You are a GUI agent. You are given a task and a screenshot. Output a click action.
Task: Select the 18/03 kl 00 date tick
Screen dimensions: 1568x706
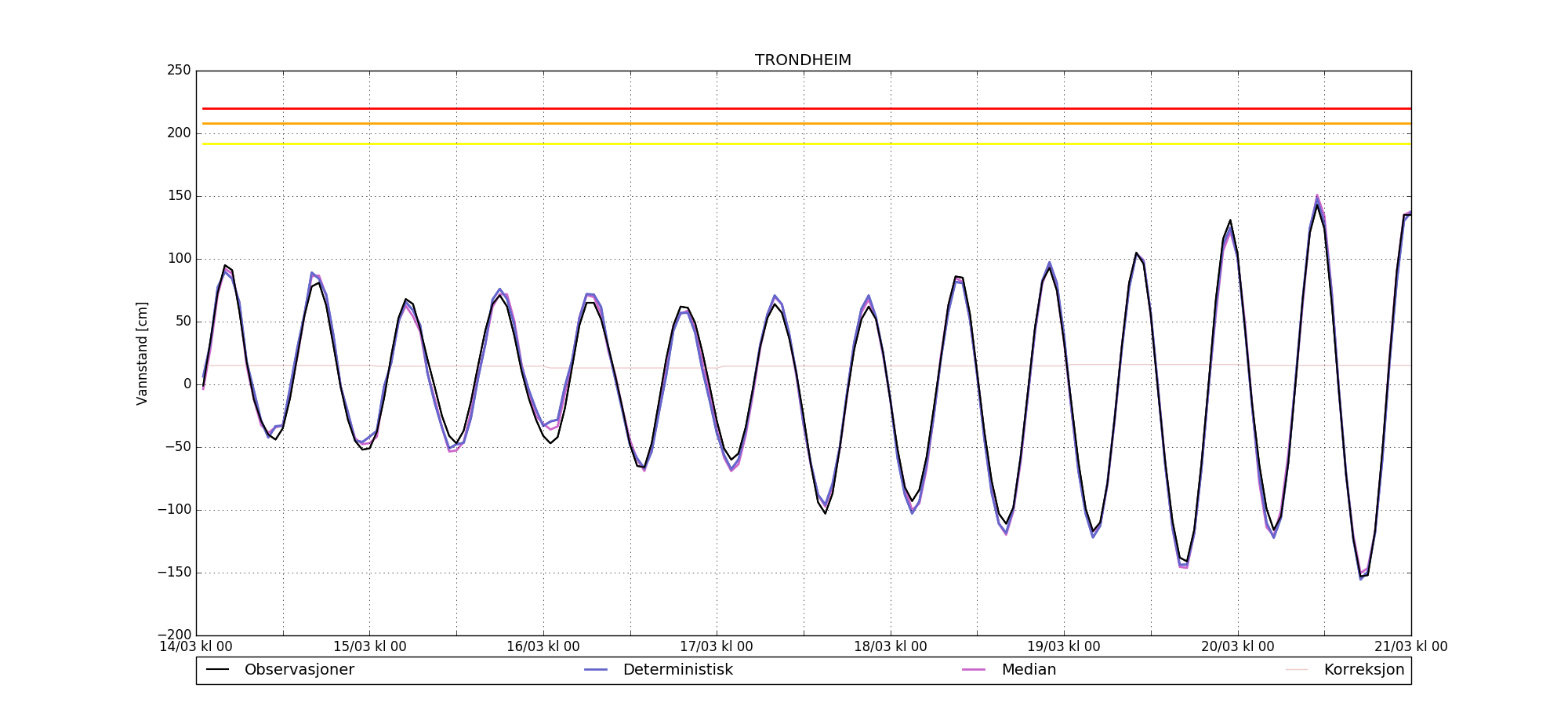pos(890,647)
